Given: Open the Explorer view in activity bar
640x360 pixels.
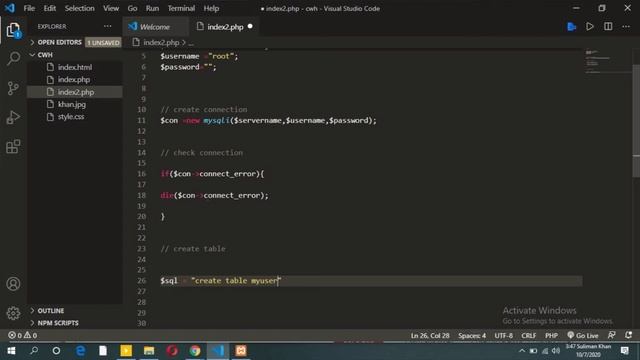Looking at the screenshot, I should coord(13,30).
